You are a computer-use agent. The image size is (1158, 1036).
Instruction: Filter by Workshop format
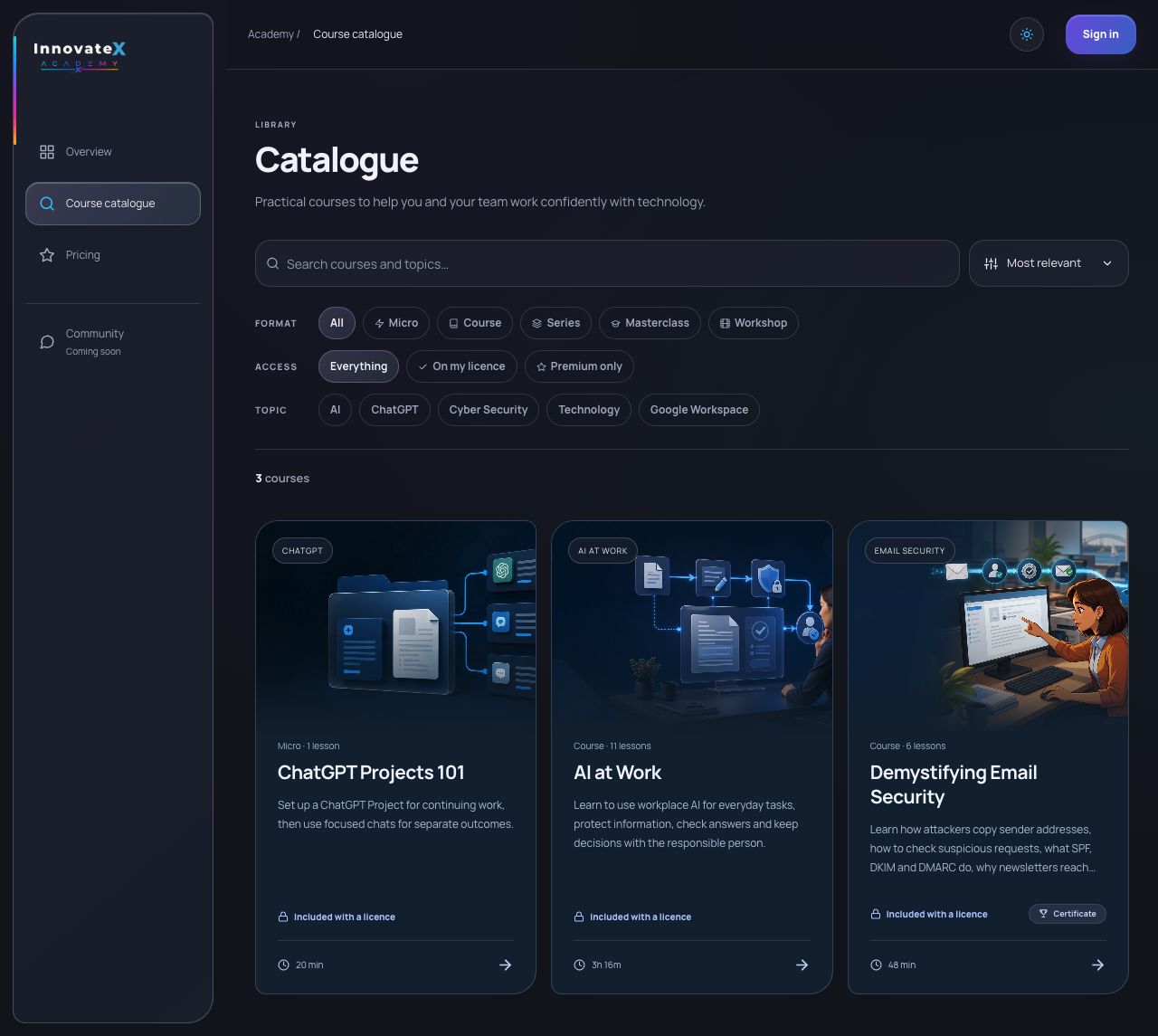coord(754,323)
